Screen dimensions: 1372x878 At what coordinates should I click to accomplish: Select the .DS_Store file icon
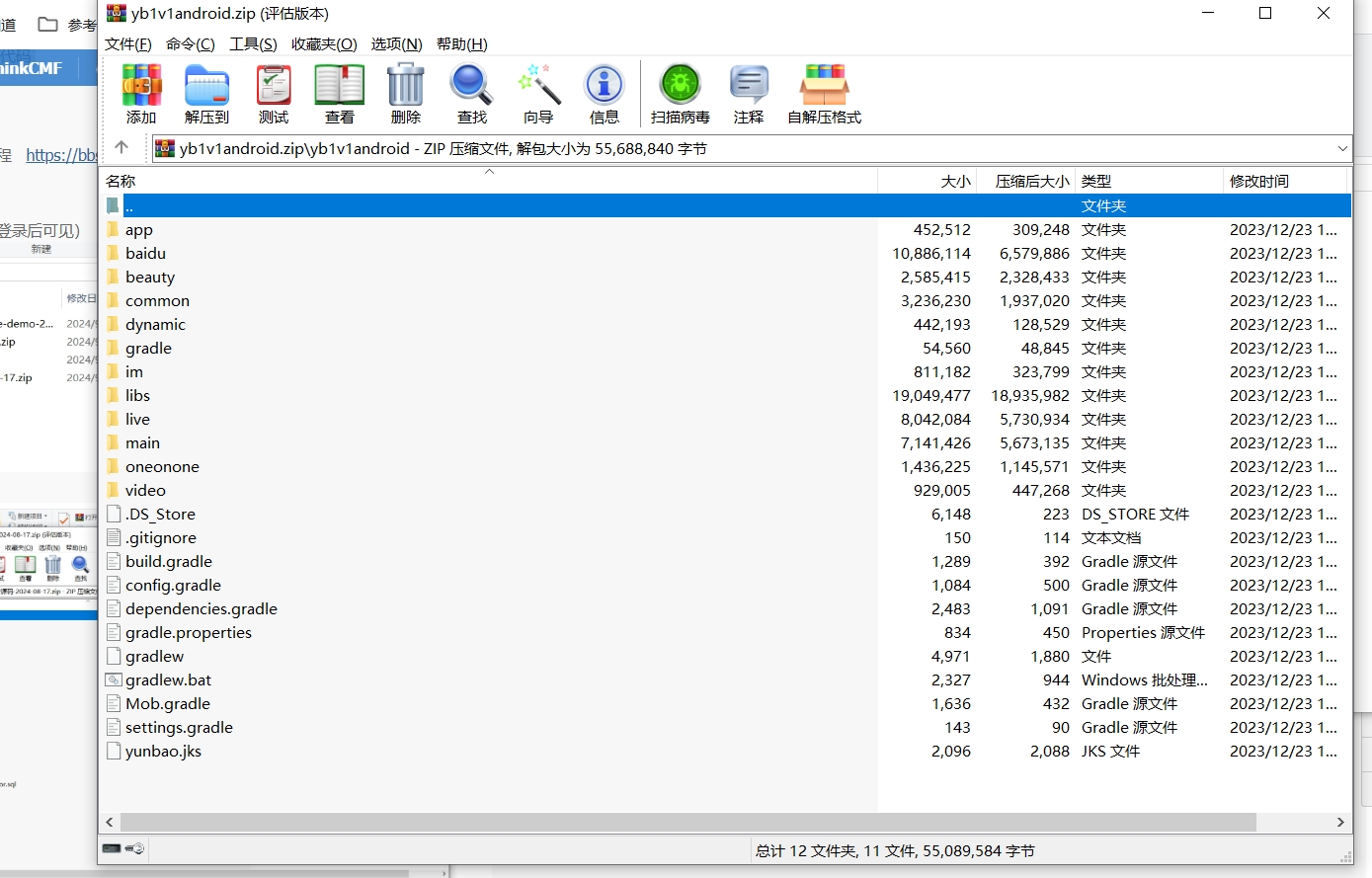pyautogui.click(x=114, y=514)
